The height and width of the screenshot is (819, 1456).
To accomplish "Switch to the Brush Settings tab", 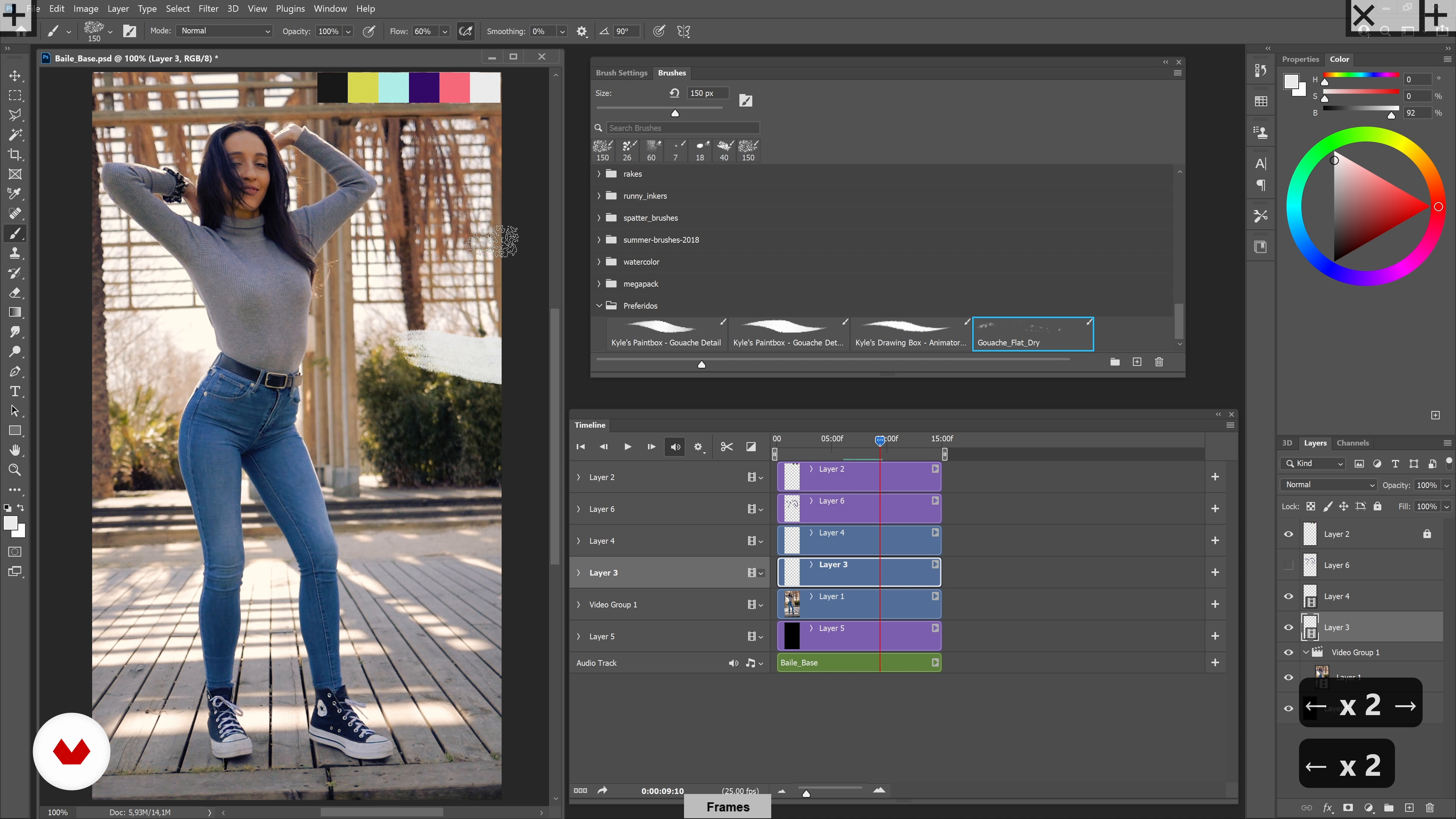I will click(x=621, y=73).
